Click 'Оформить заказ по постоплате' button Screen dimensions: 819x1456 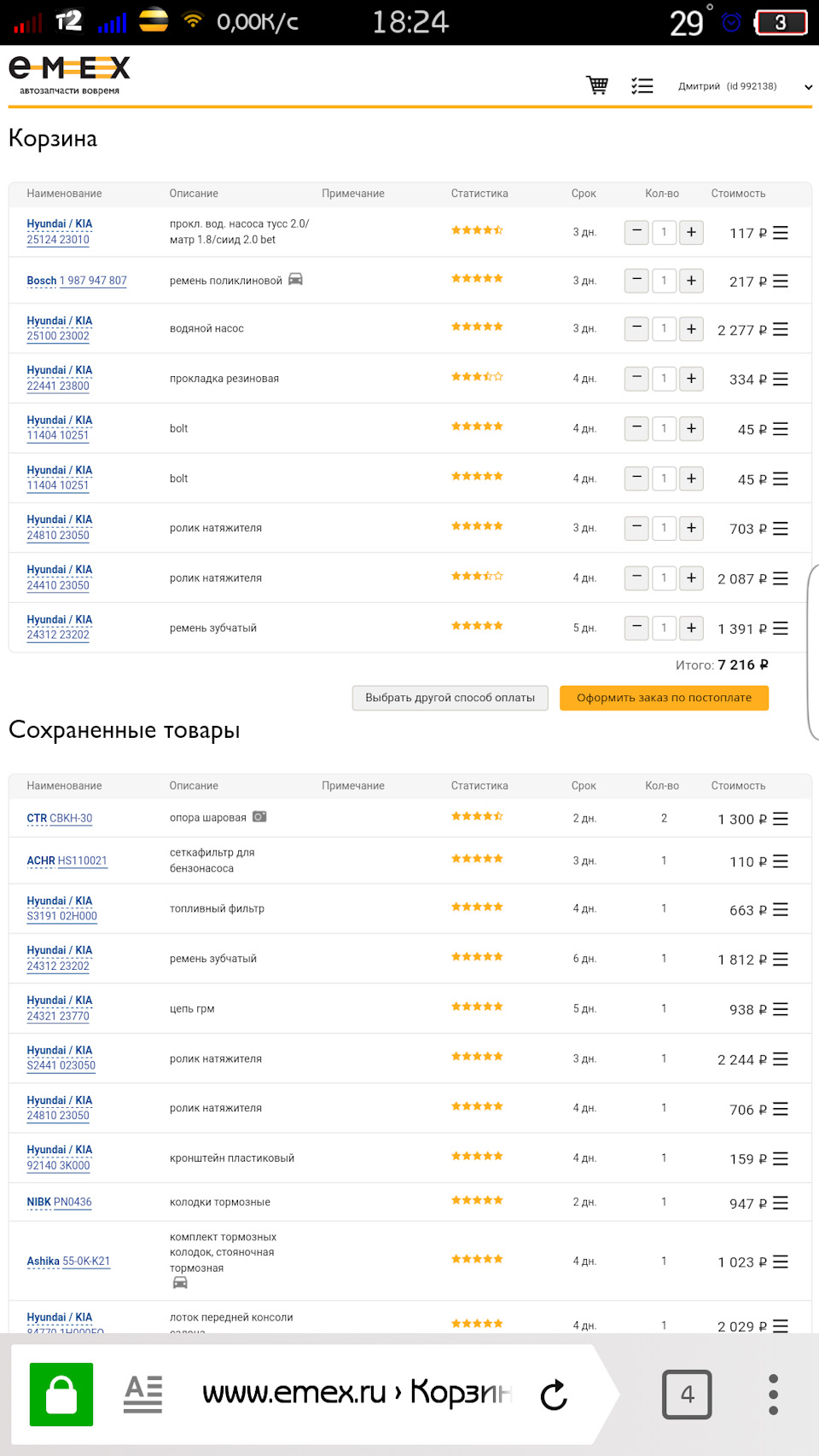coord(664,698)
